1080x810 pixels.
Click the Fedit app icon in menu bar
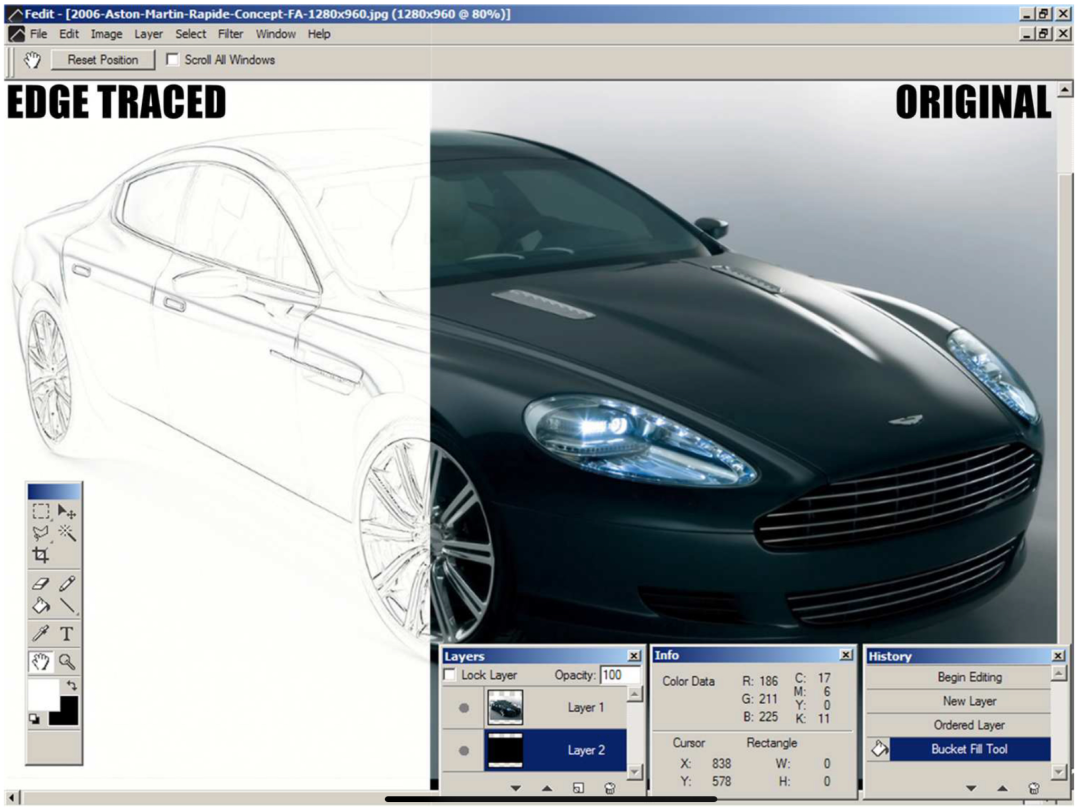[x=17, y=34]
